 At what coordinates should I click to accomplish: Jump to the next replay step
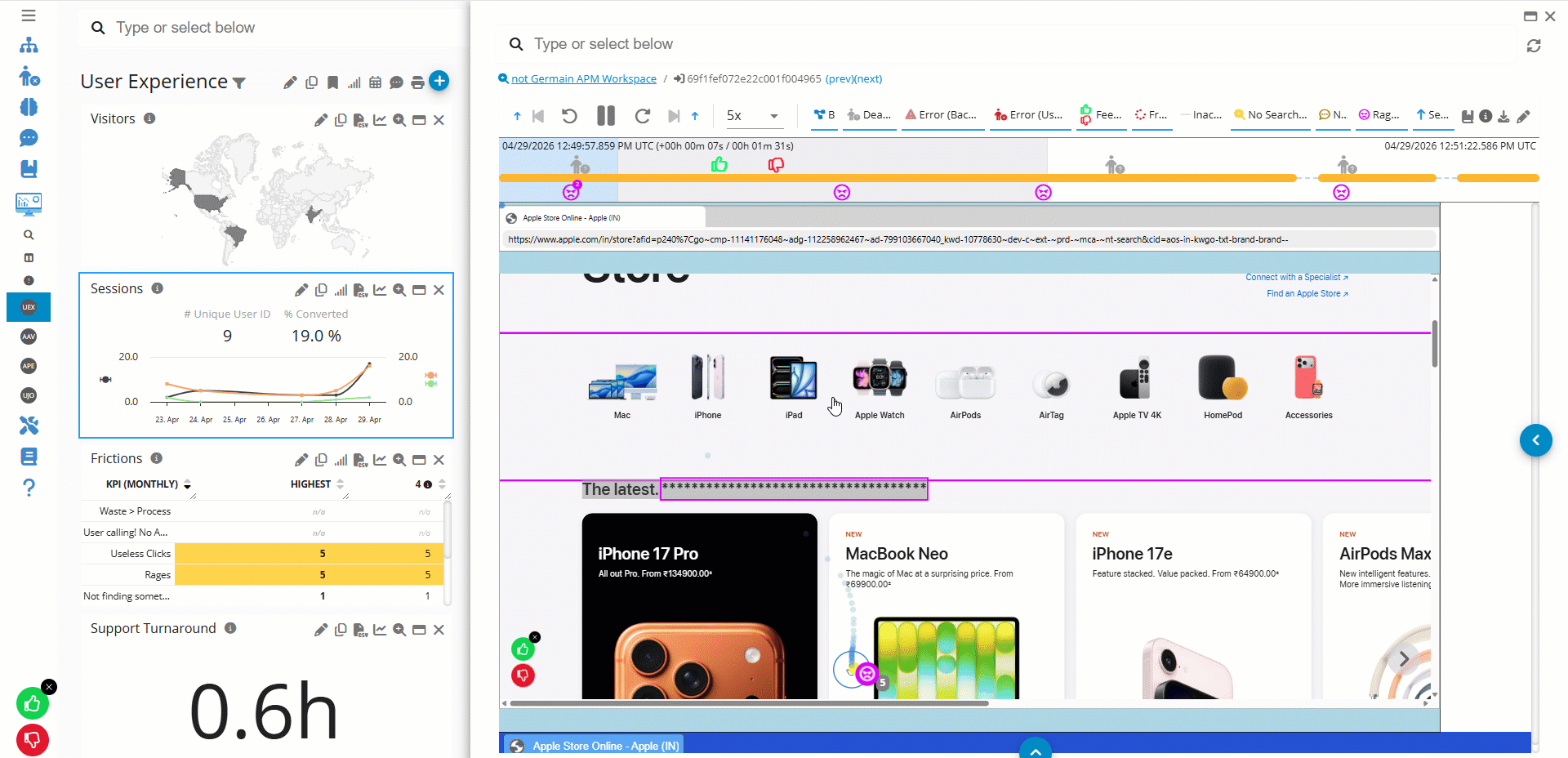674,116
